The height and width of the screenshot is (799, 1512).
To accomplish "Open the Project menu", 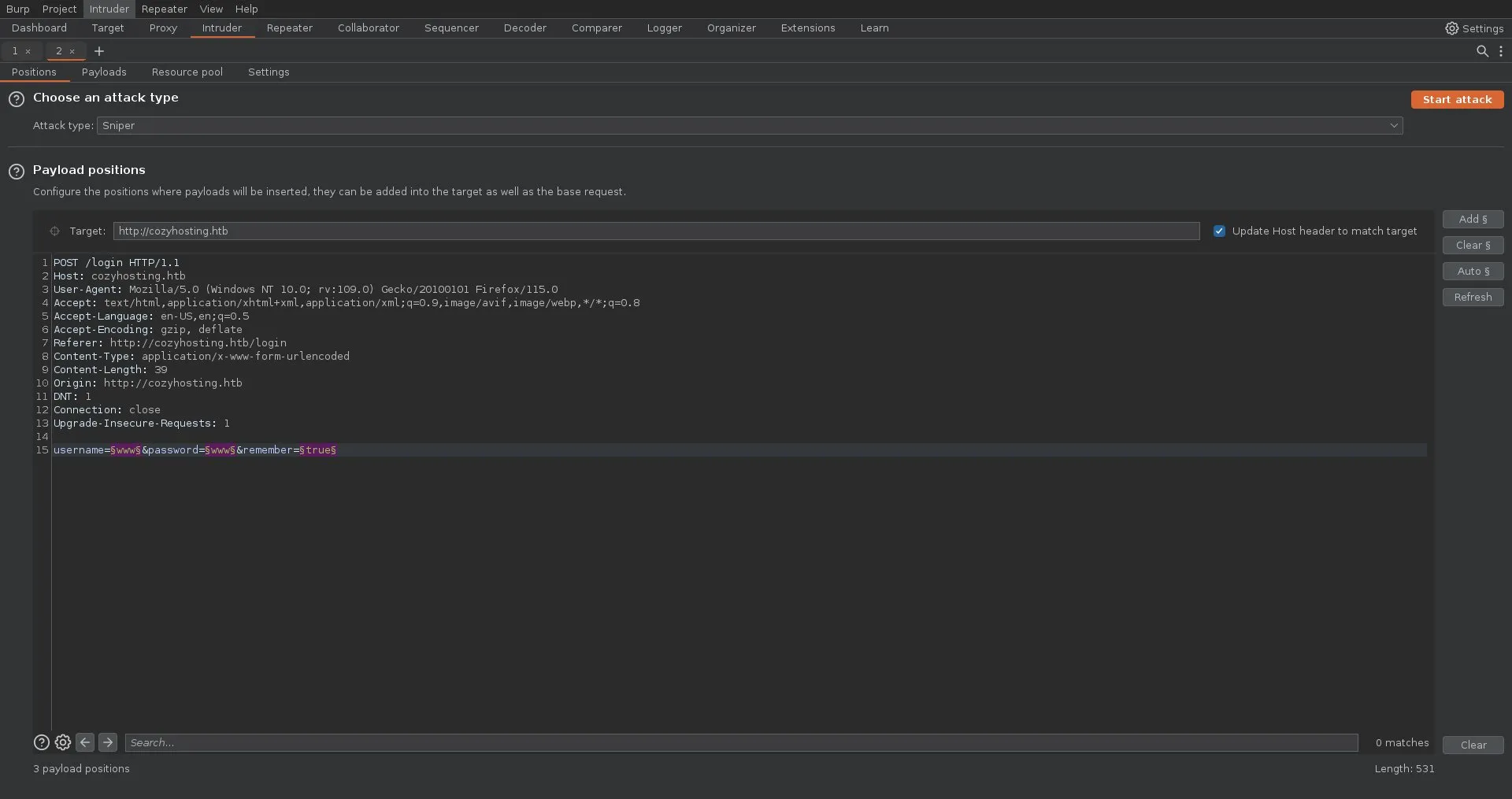I will click(59, 9).
